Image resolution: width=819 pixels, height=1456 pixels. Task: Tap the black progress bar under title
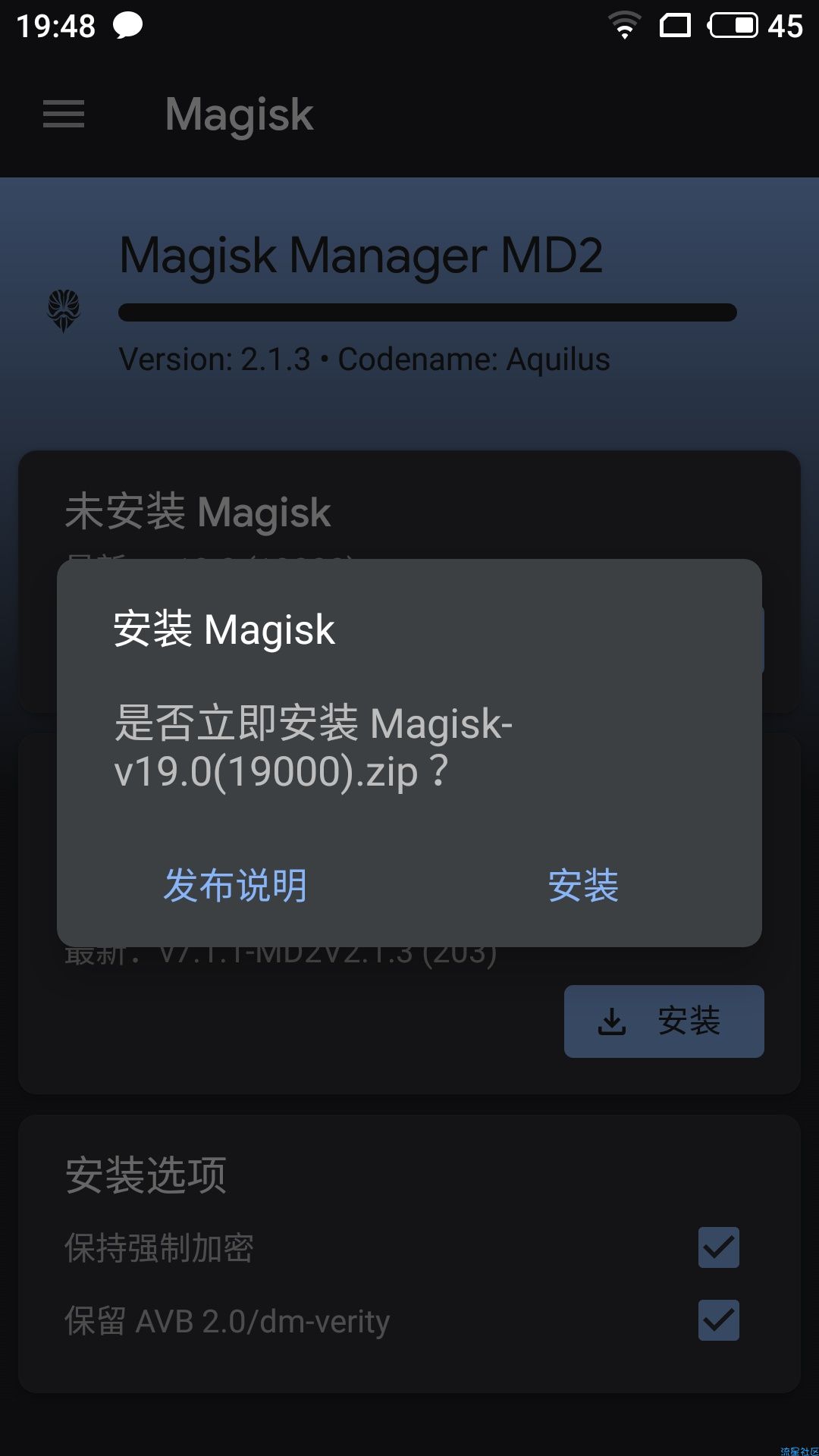(x=428, y=312)
